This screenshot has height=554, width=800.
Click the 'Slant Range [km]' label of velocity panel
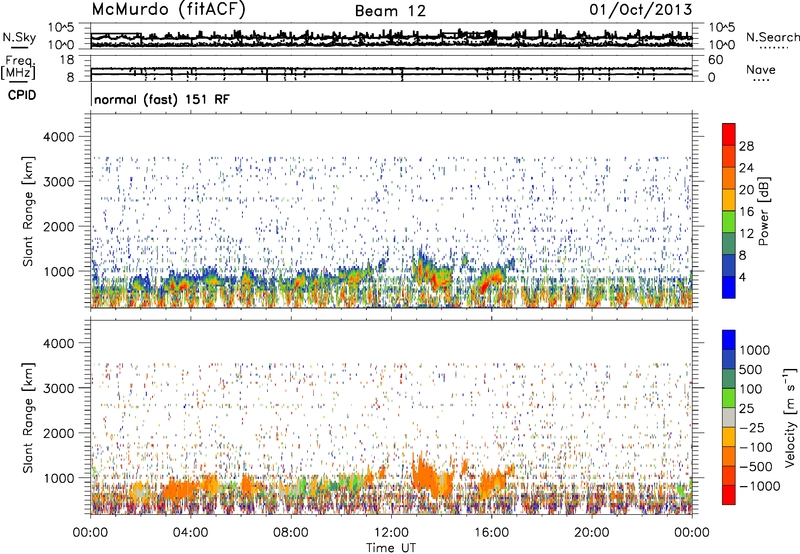[x=28, y=417]
